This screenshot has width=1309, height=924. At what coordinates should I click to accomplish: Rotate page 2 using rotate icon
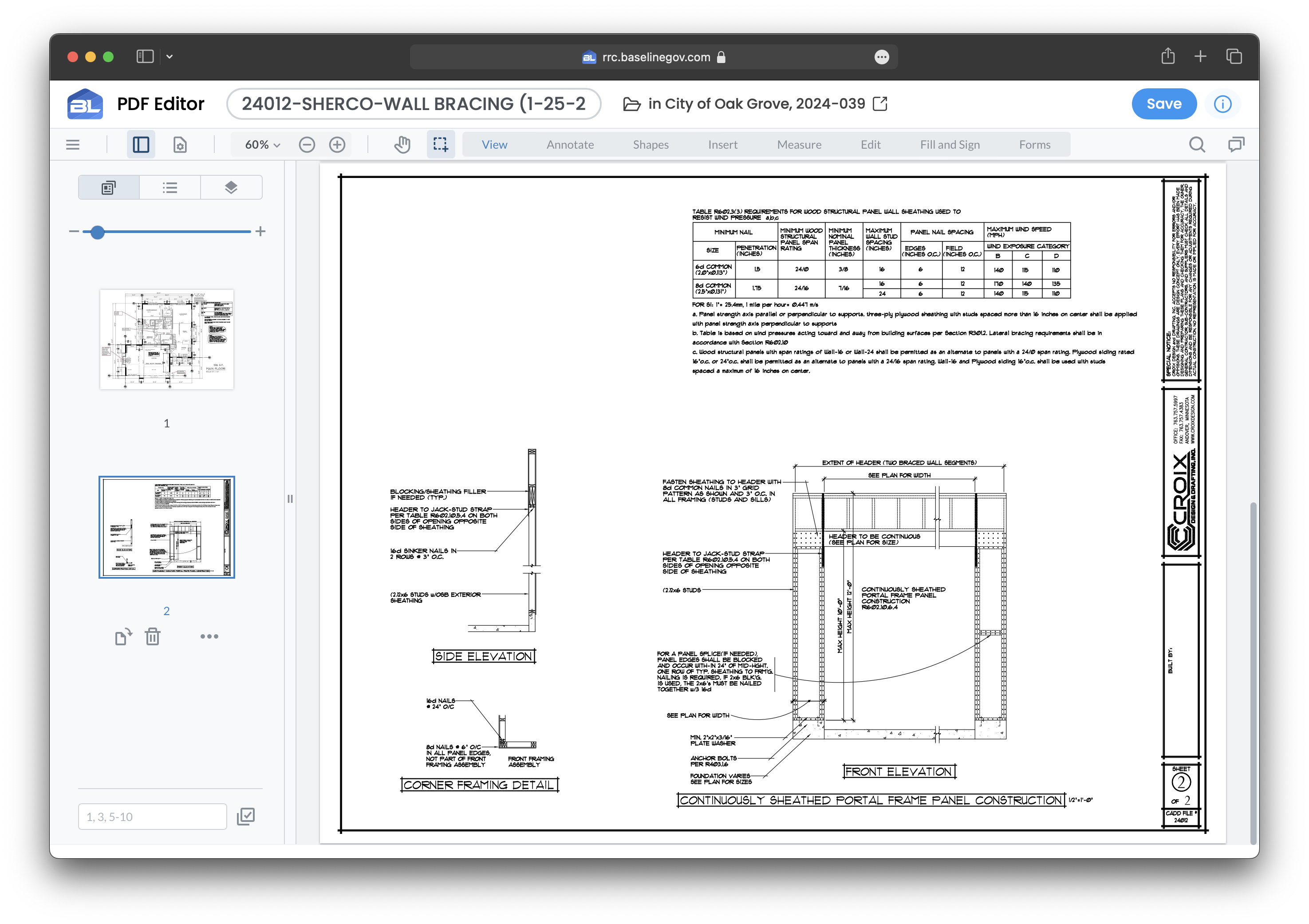[123, 636]
